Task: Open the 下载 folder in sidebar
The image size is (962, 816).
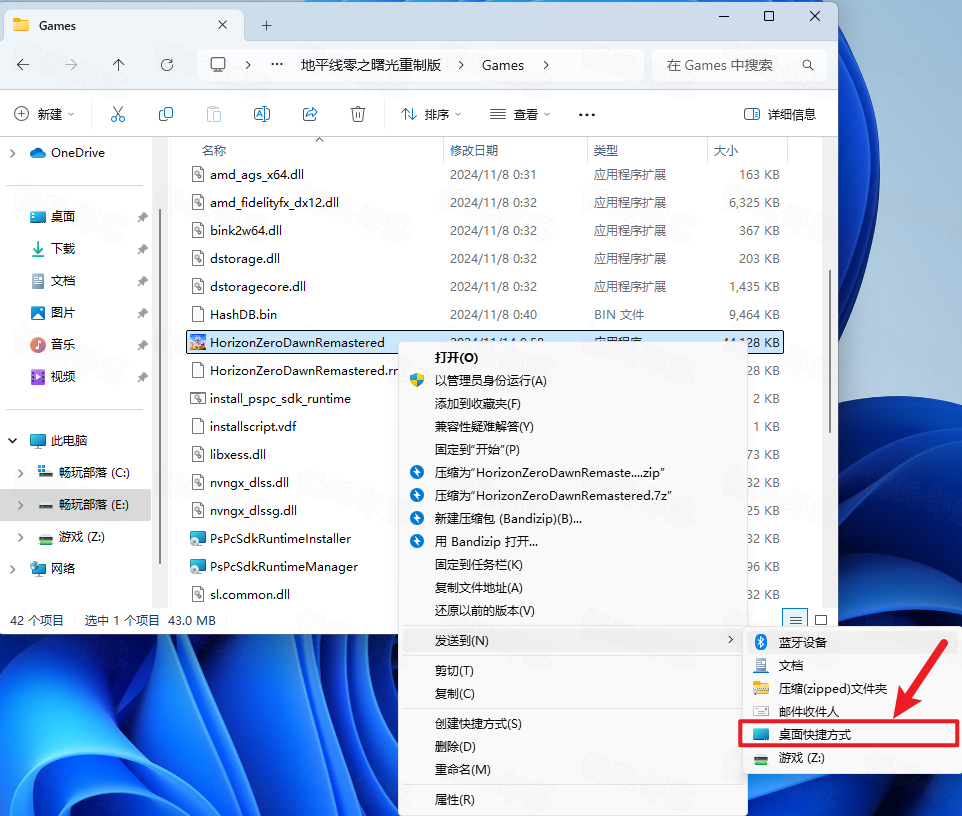Action: (63, 248)
